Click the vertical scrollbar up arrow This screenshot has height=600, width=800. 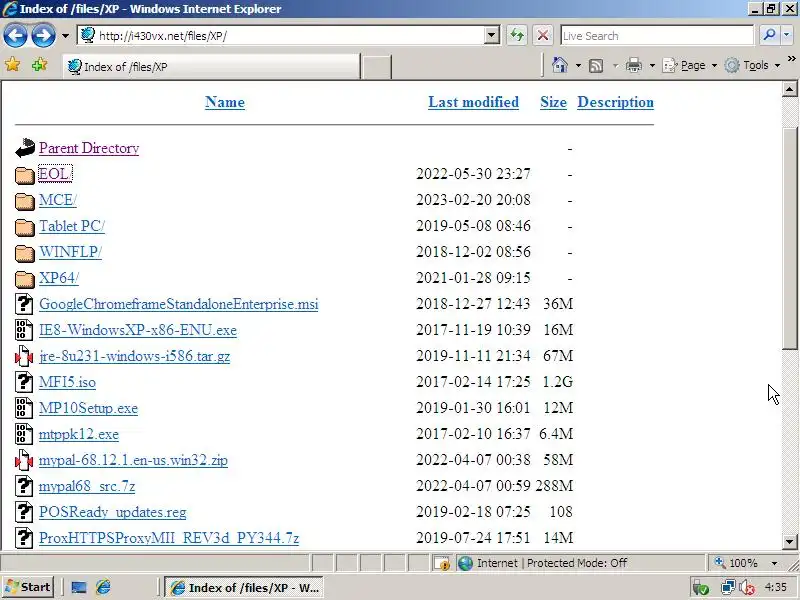(789, 89)
